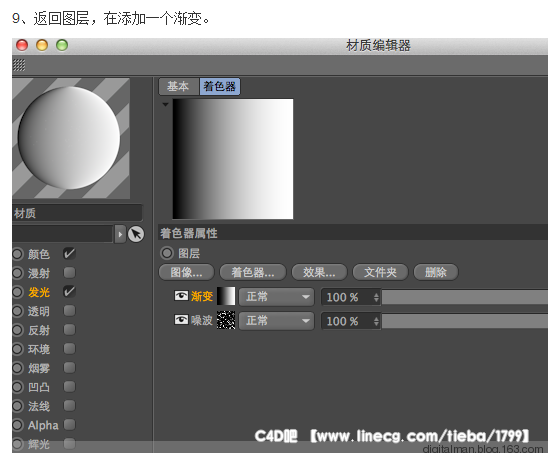Disable the 发光 channel checkbox
Screen dimensions: 555x453
click(69, 292)
